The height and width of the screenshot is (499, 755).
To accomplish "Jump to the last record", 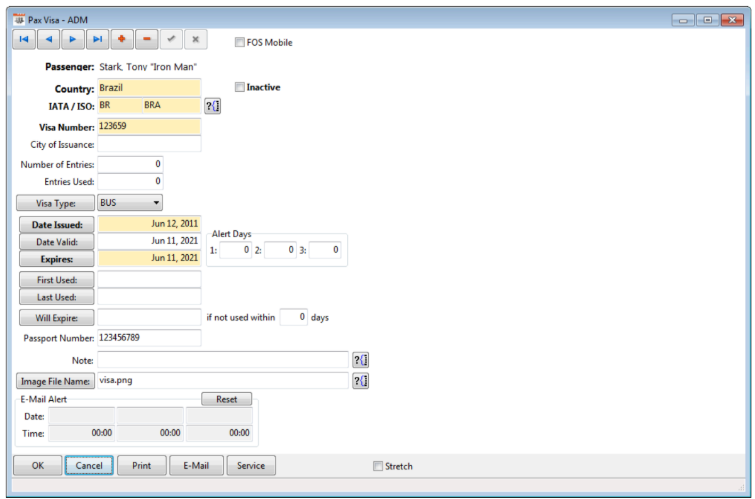I will [97, 39].
